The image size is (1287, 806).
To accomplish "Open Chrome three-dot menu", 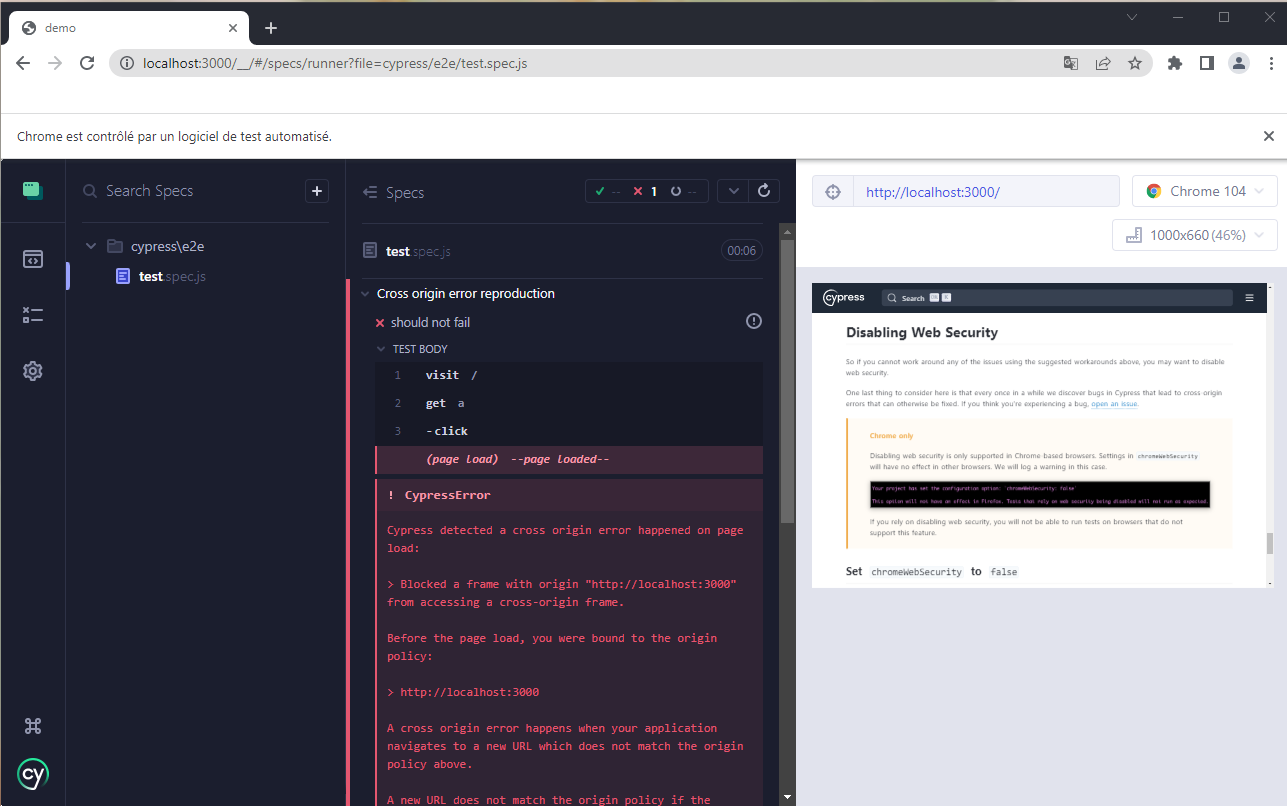I will pyautogui.click(x=1269, y=63).
